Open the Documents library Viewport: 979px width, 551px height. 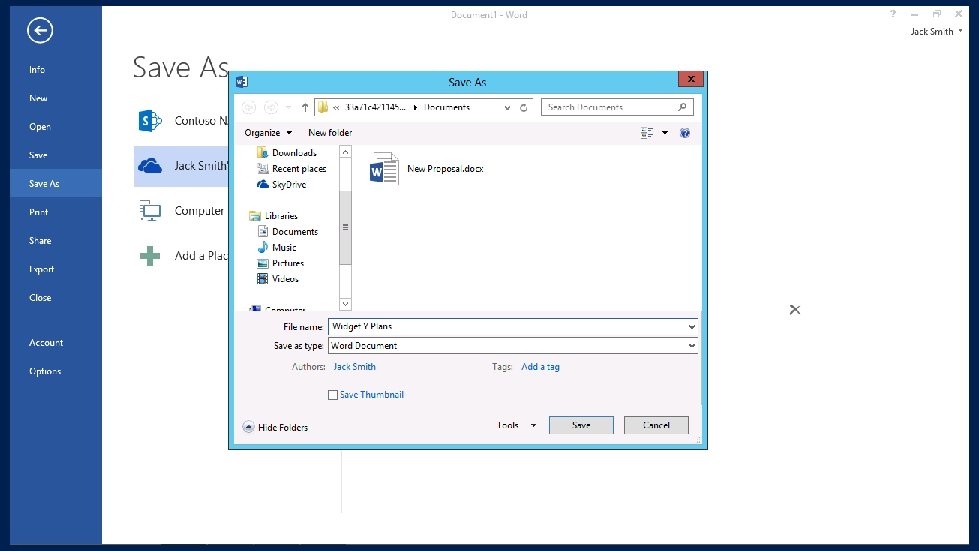click(x=288, y=232)
